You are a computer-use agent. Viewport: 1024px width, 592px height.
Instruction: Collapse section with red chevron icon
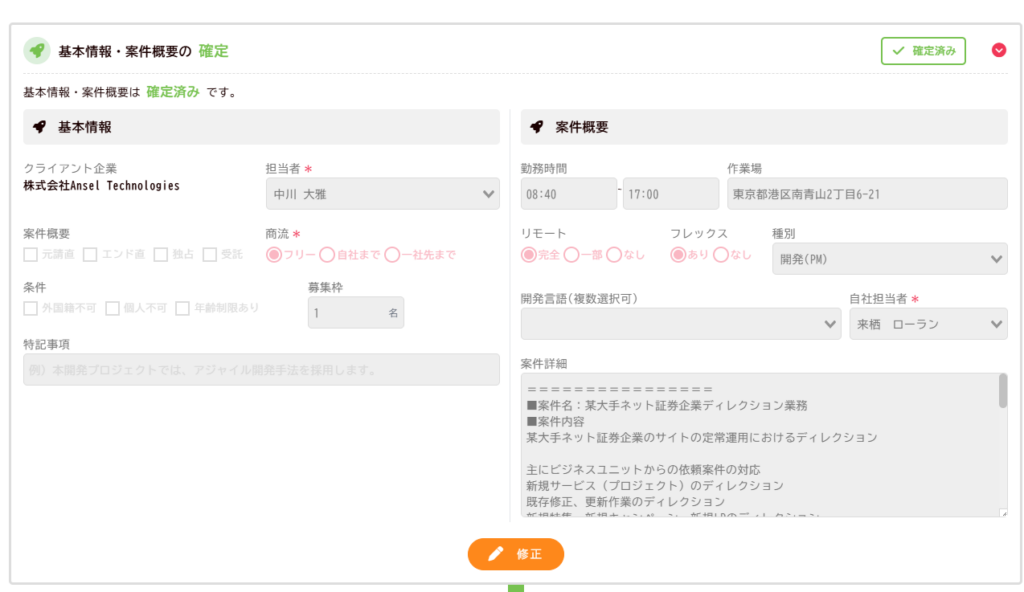[998, 50]
